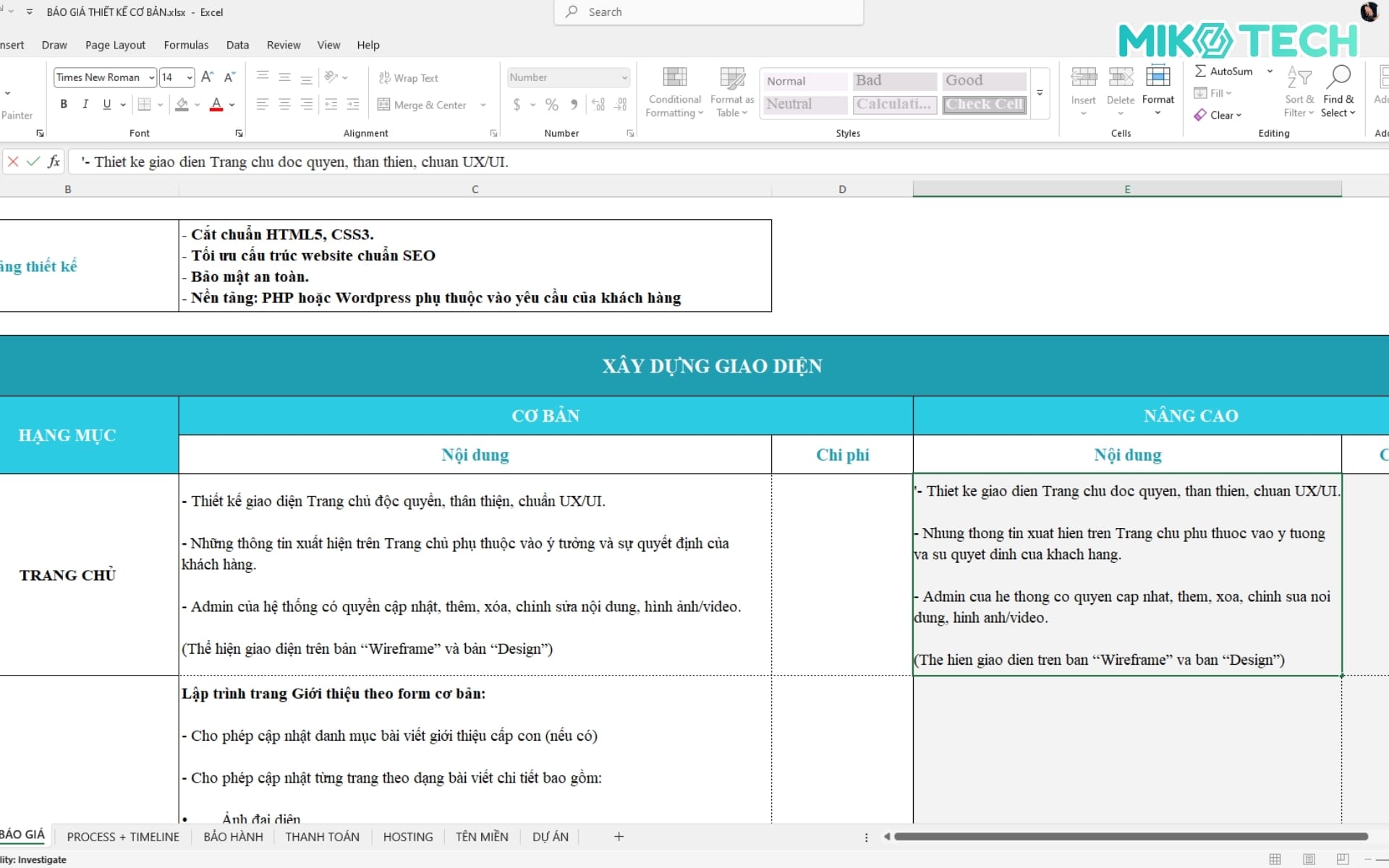Viewport: 1389px width, 868px height.
Task: Open Formulas ribbon tab
Action: (x=186, y=45)
